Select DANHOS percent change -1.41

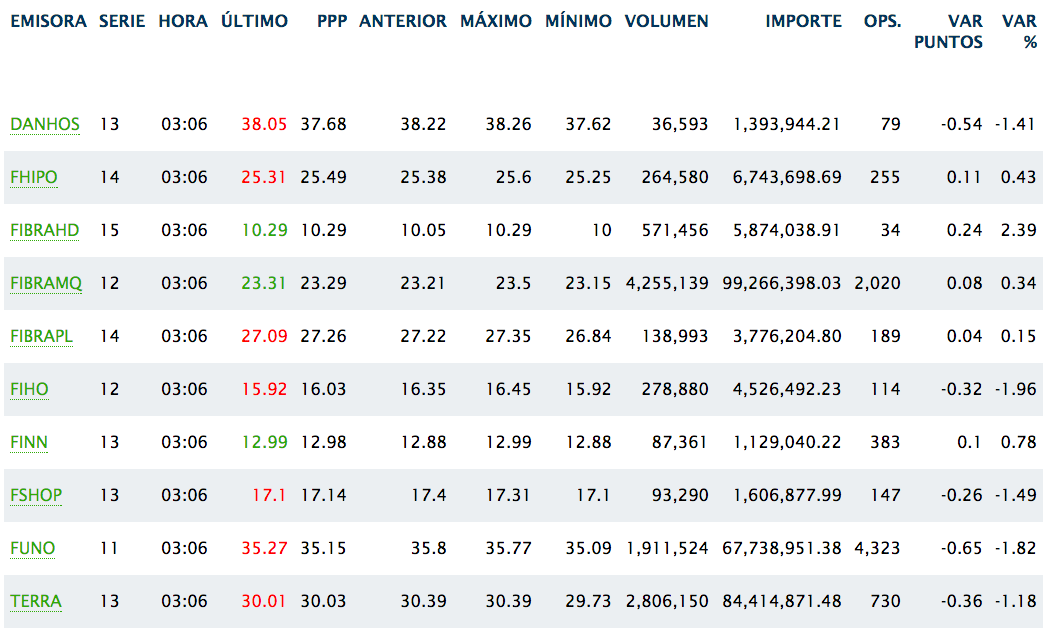(1015, 125)
